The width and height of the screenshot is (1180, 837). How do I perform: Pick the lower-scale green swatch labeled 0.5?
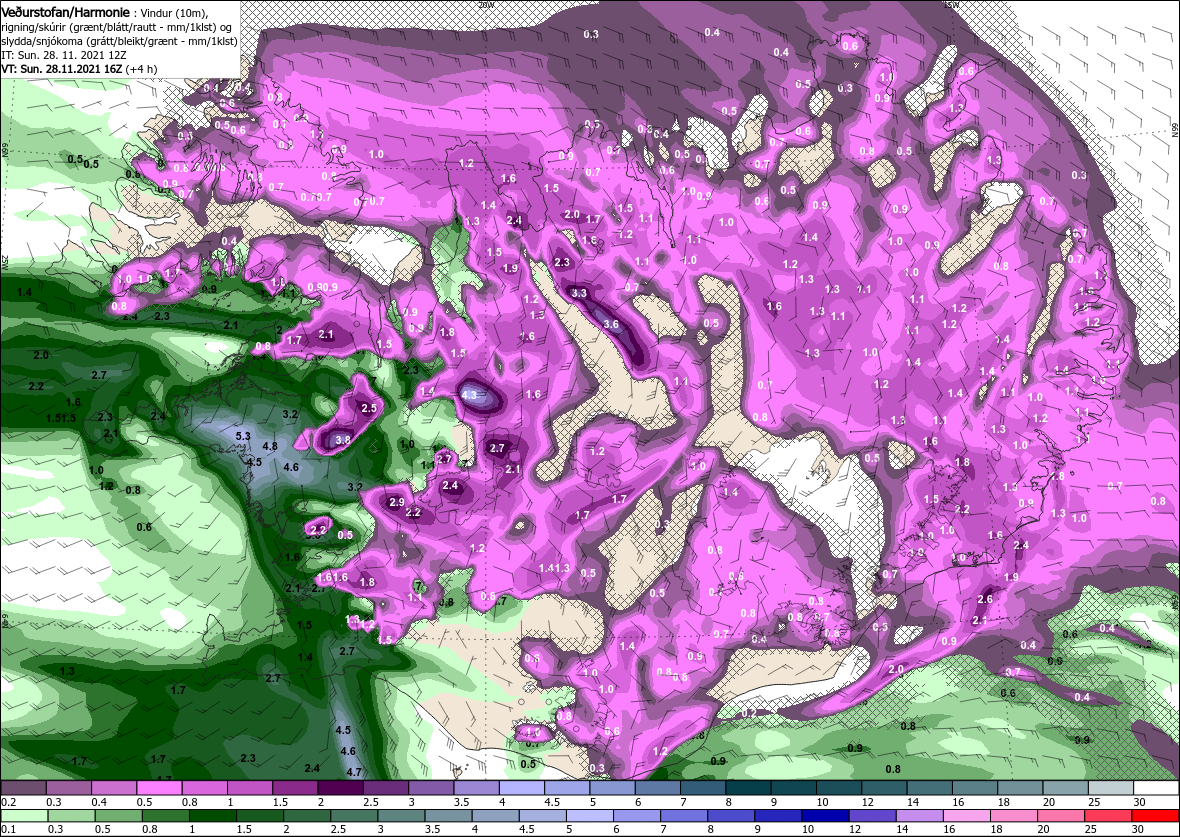118,816
